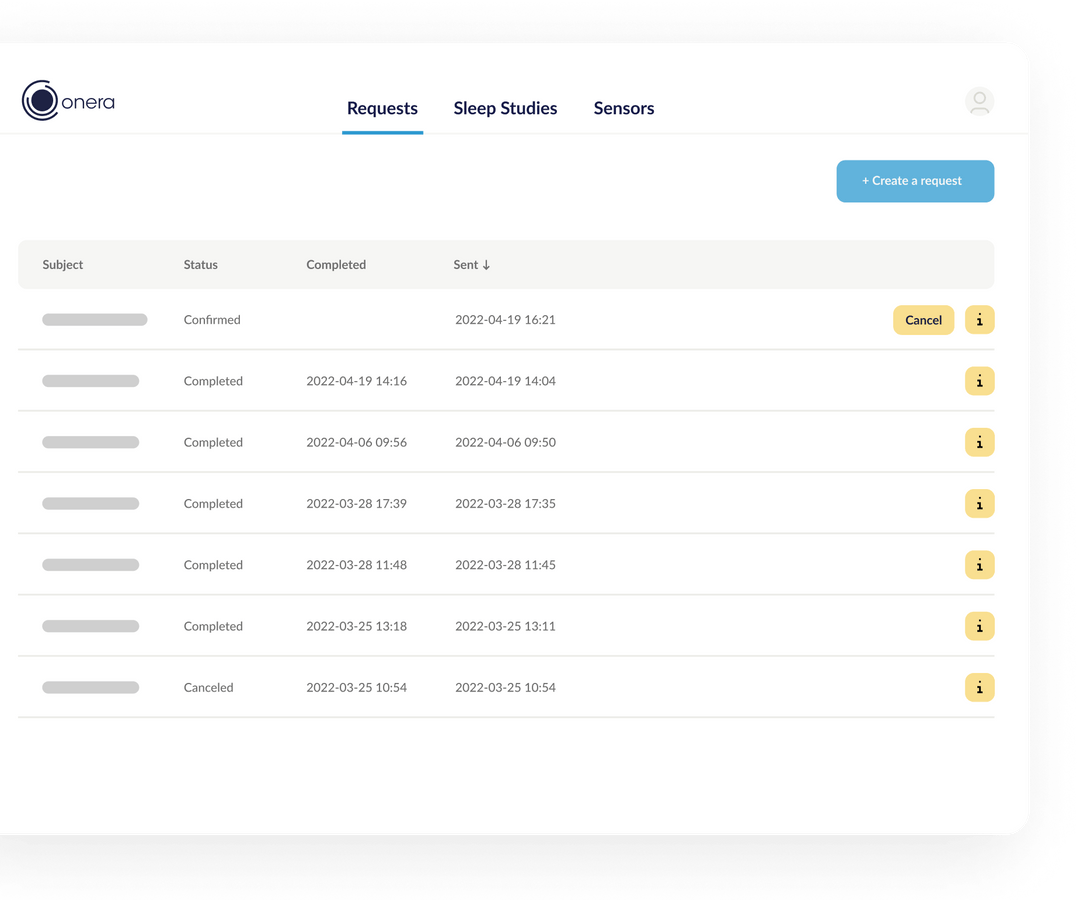Click the info icon on the 2022-04-19 14:04 request

point(979,381)
